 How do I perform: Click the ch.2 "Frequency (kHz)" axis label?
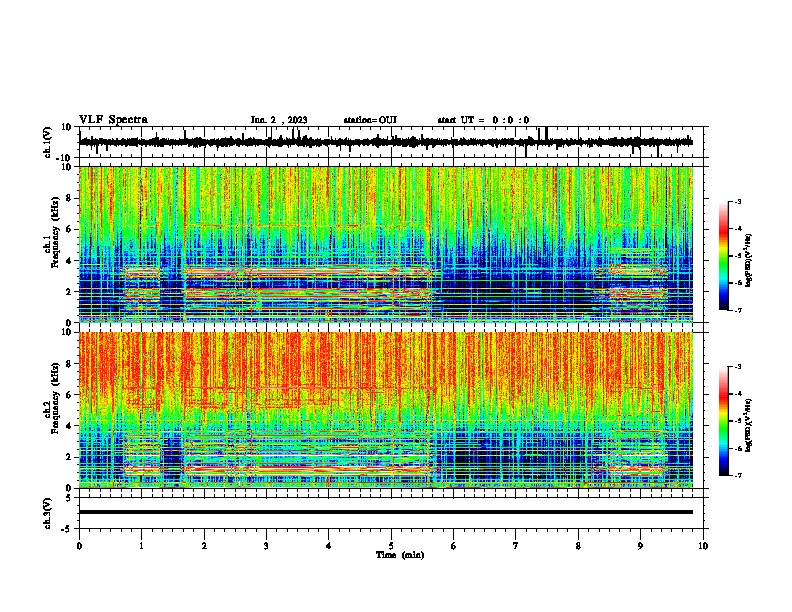[55, 398]
